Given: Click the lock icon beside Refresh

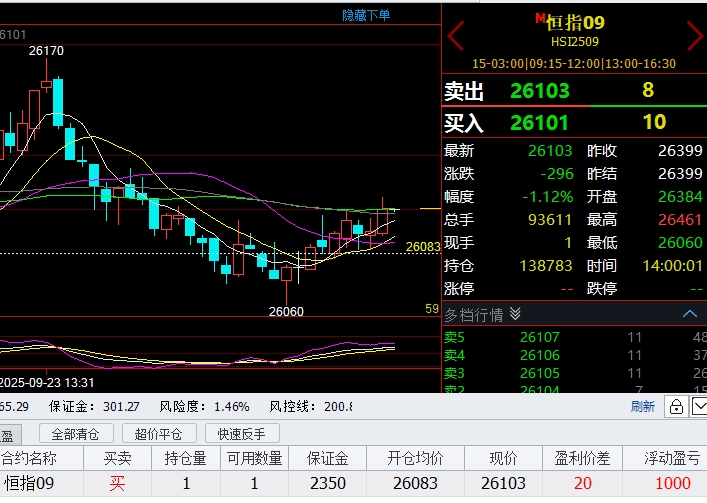Looking at the screenshot, I should (x=676, y=407).
